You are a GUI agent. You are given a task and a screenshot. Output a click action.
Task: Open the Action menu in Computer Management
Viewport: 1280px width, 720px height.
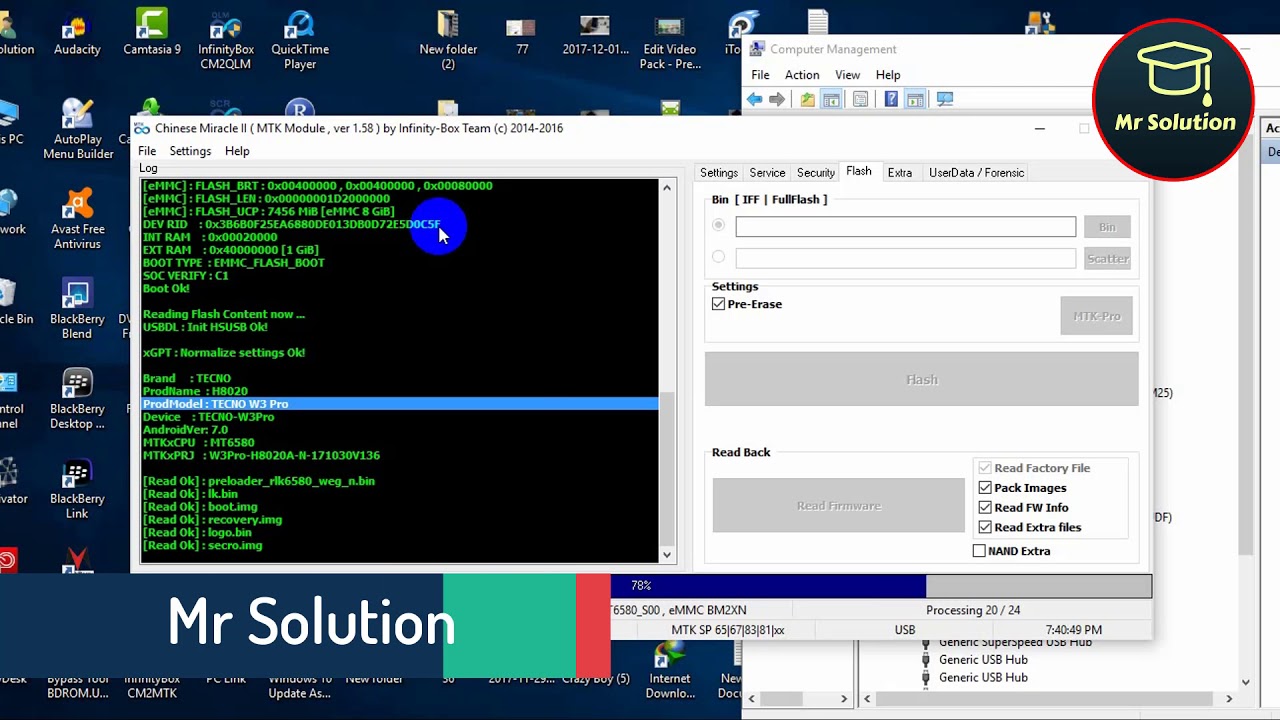pyautogui.click(x=802, y=75)
